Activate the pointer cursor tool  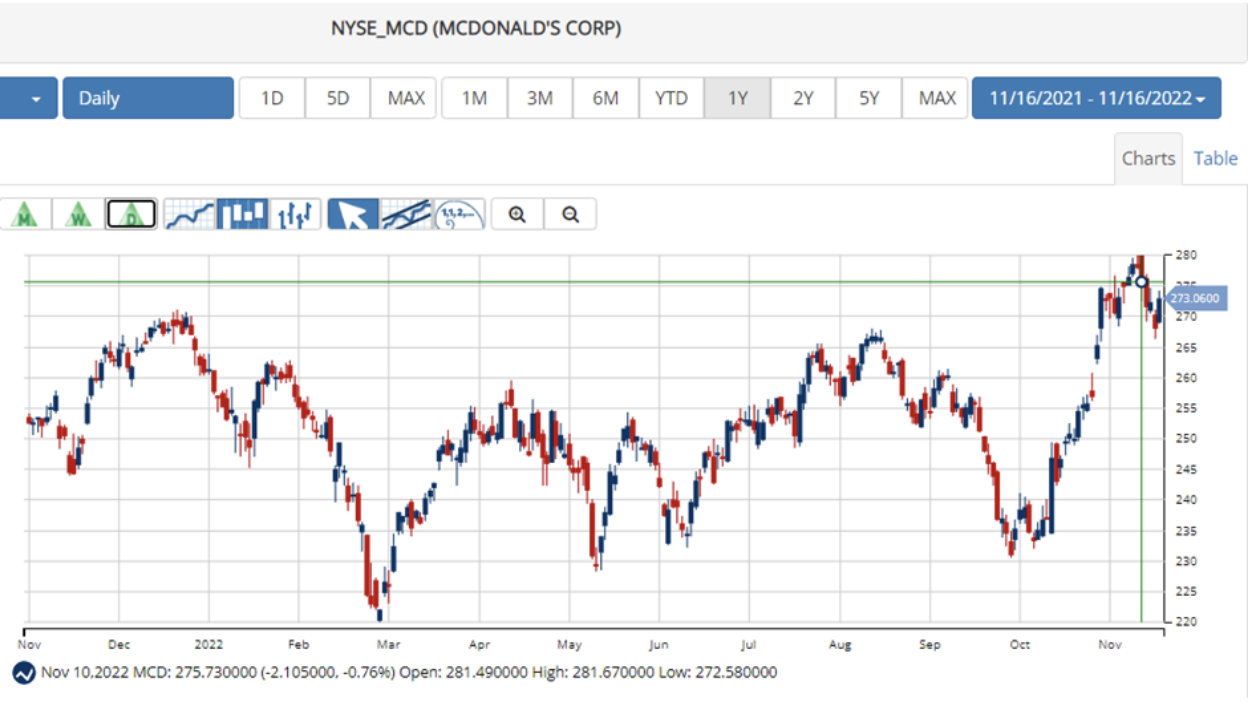click(x=352, y=214)
